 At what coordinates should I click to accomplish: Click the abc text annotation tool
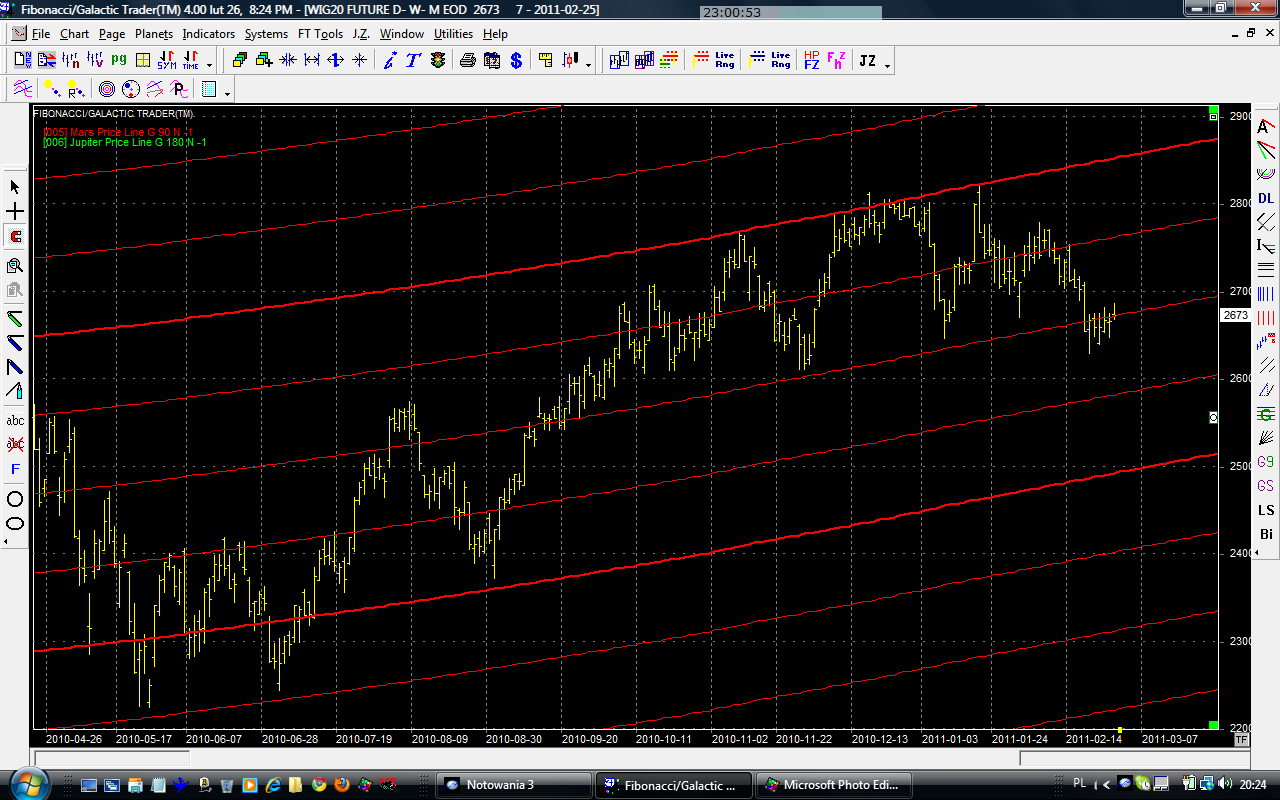pyautogui.click(x=15, y=420)
